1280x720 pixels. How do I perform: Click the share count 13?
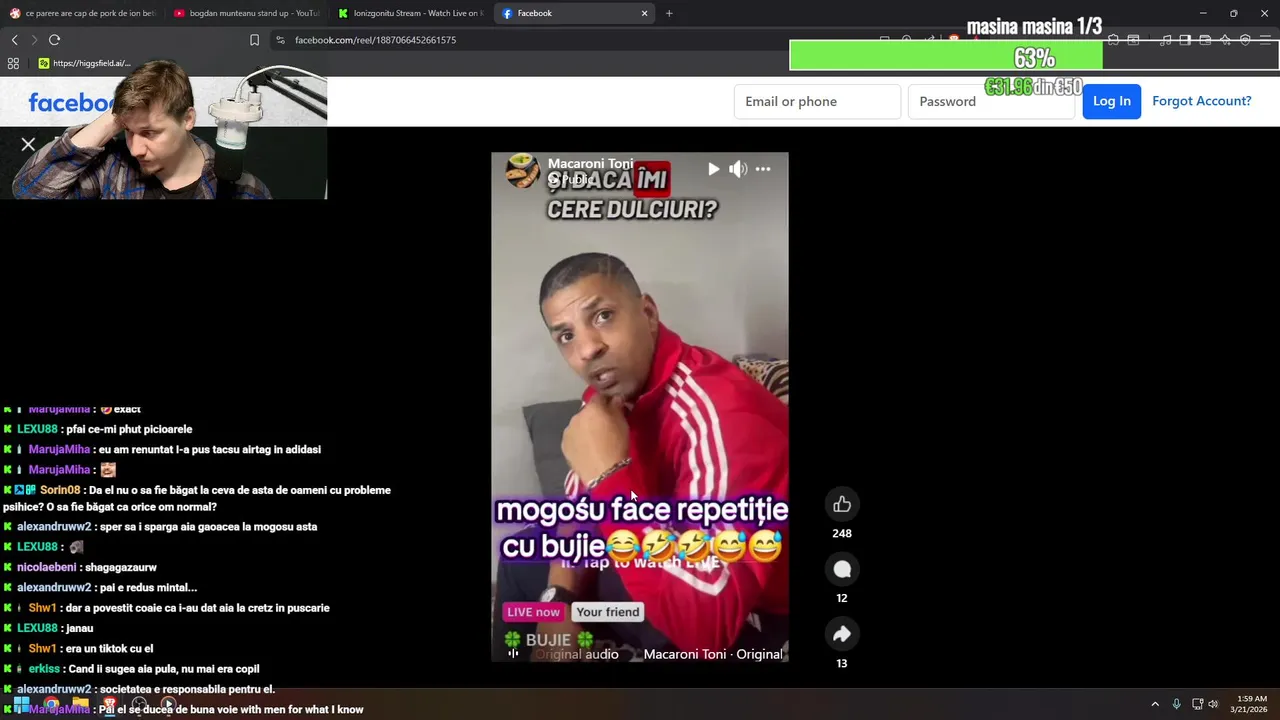pos(842,663)
